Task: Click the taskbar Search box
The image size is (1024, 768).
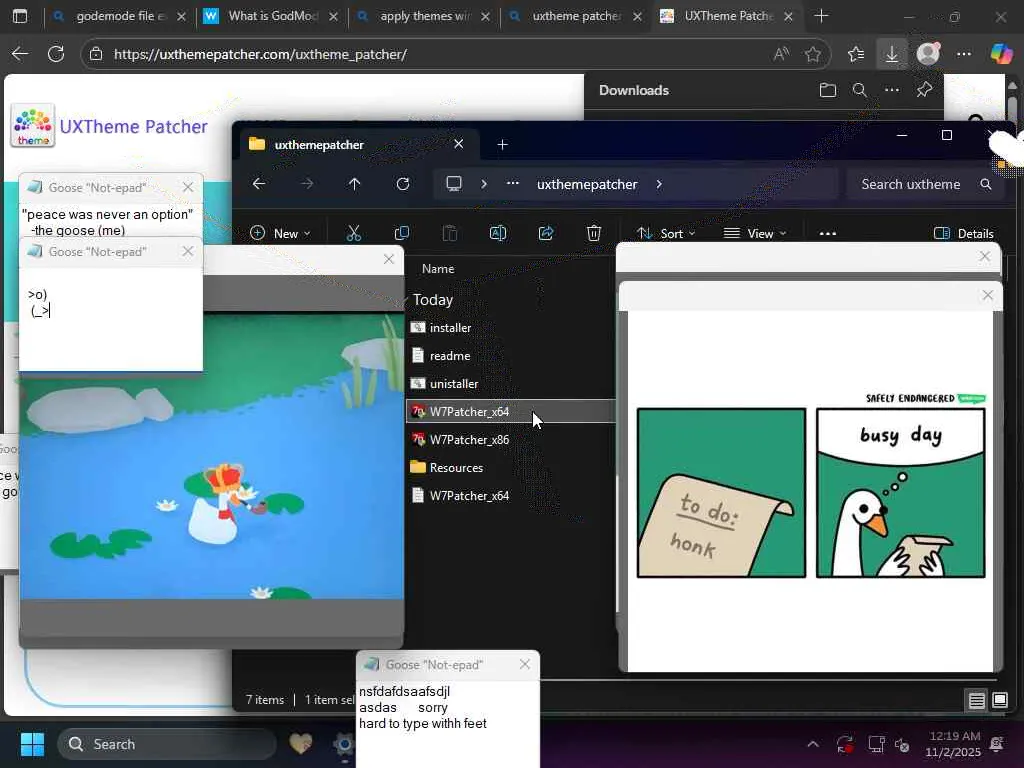Action: 168,744
